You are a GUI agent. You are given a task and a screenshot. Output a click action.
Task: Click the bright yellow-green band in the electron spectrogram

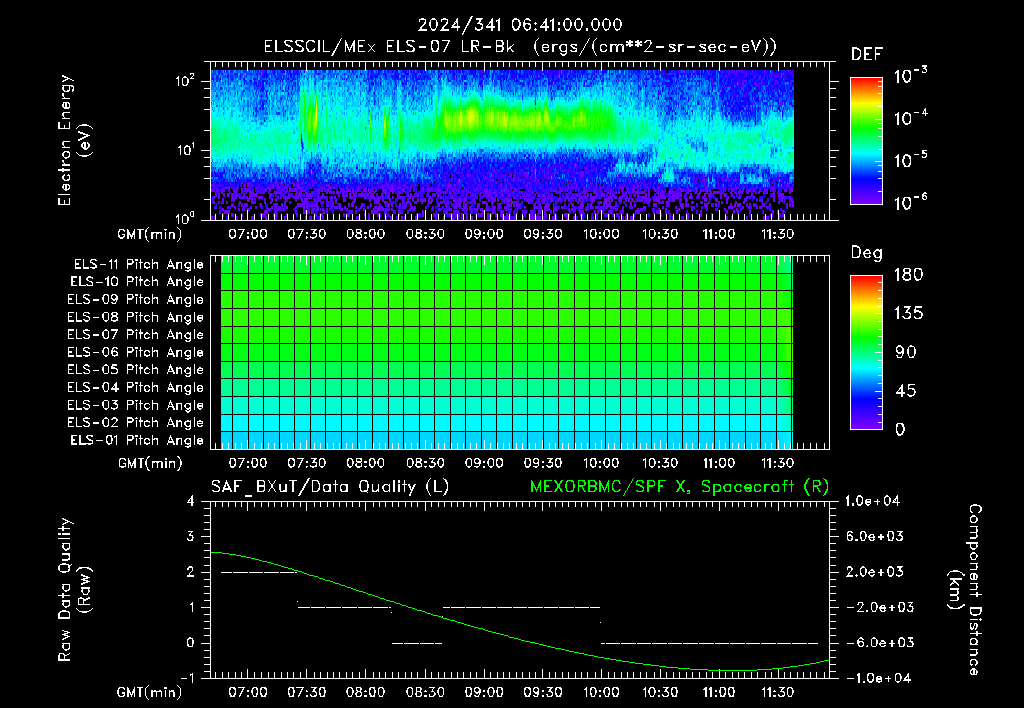point(526,118)
